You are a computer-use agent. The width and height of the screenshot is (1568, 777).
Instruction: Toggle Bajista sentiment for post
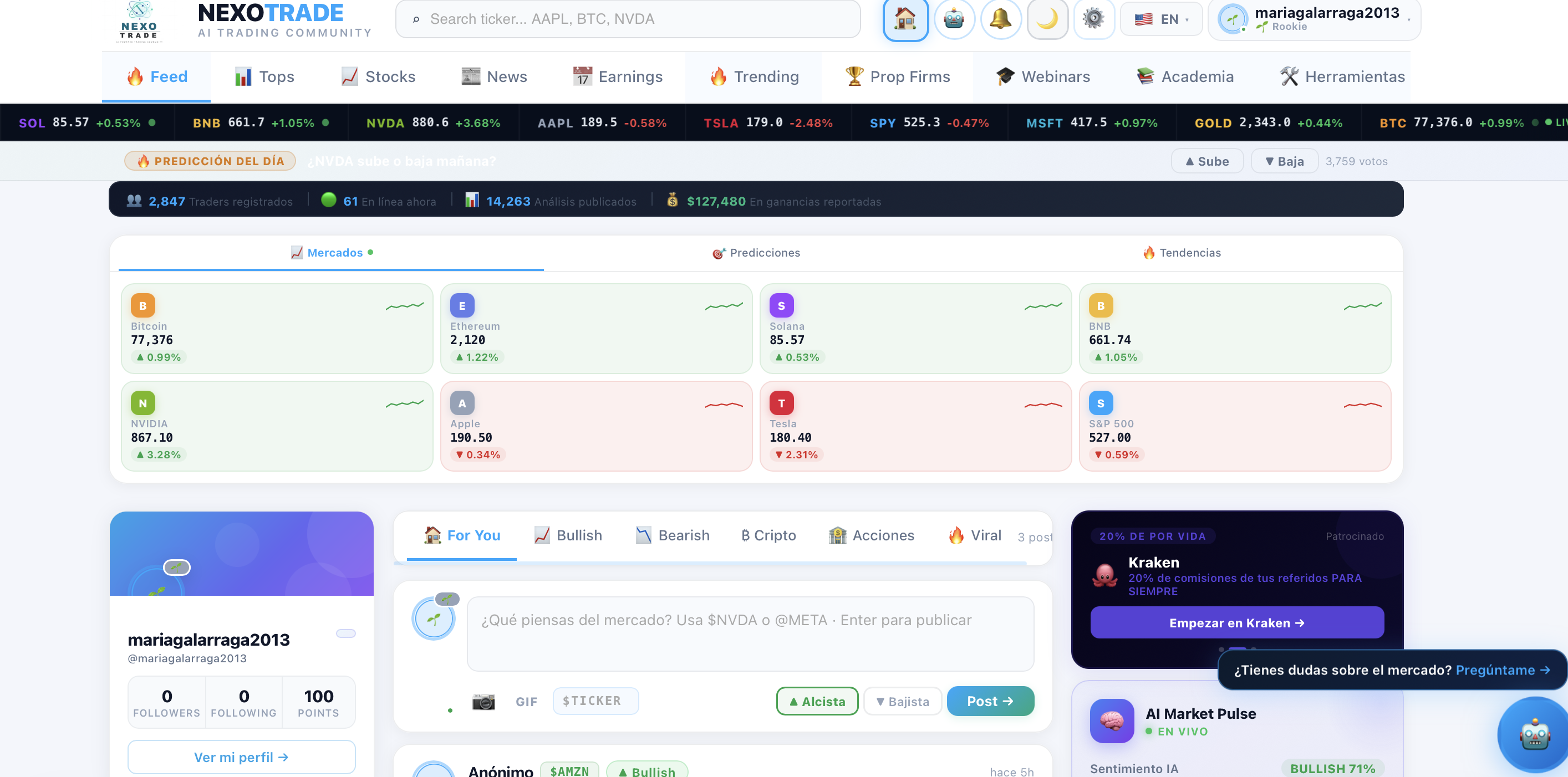tap(902, 702)
